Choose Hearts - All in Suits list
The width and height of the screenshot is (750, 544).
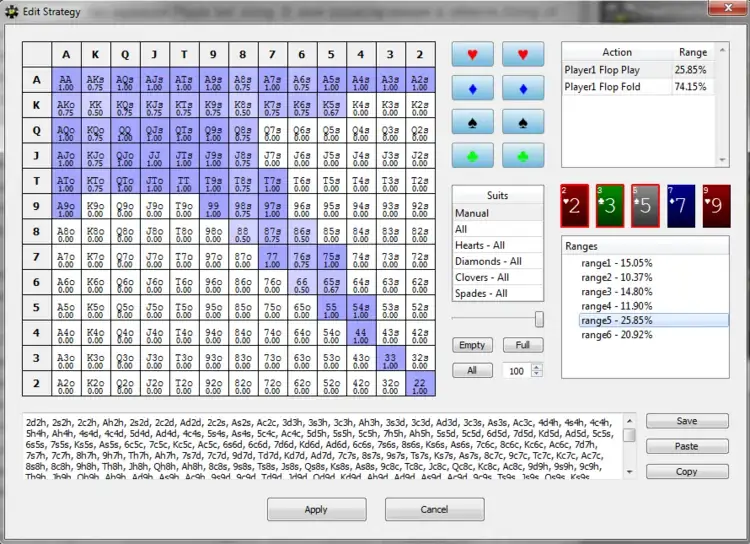497,245
